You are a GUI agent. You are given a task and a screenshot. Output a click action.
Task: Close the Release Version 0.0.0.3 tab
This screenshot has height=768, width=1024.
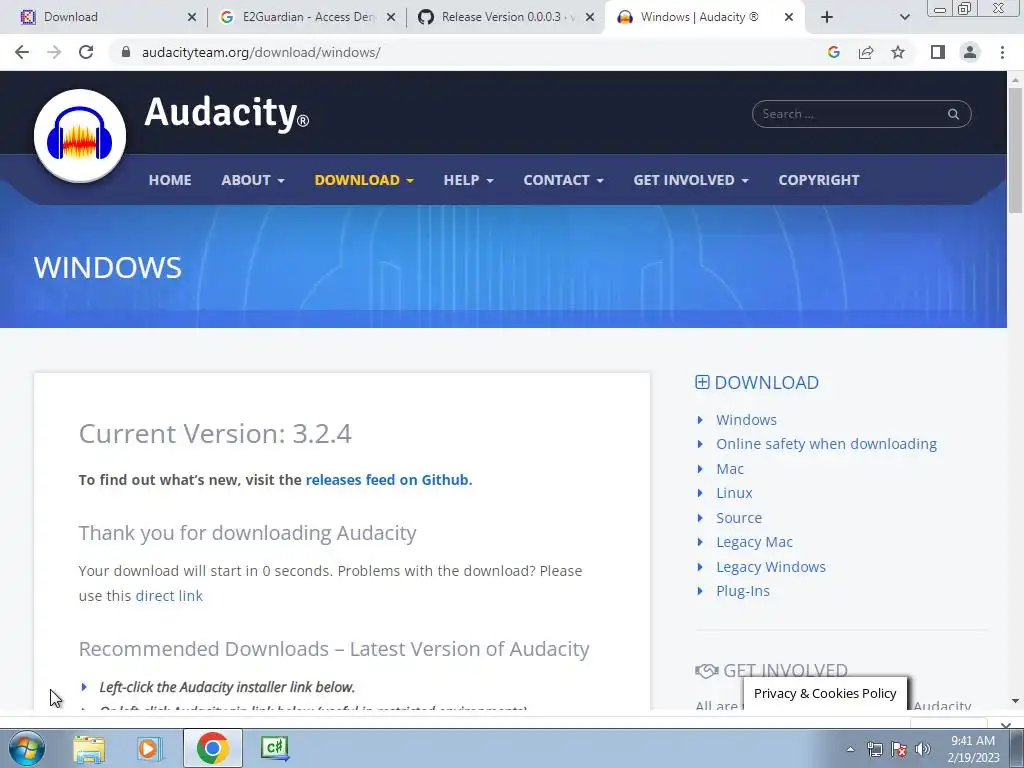pyautogui.click(x=590, y=17)
